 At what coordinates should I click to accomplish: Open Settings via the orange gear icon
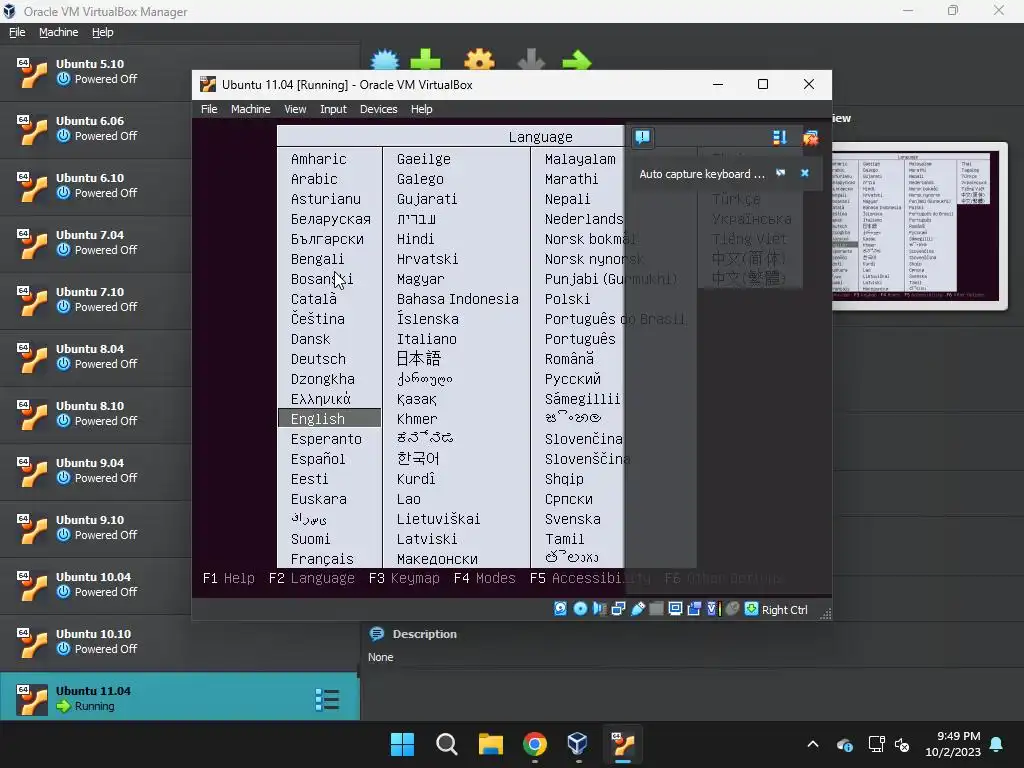pyautogui.click(x=479, y=59)
